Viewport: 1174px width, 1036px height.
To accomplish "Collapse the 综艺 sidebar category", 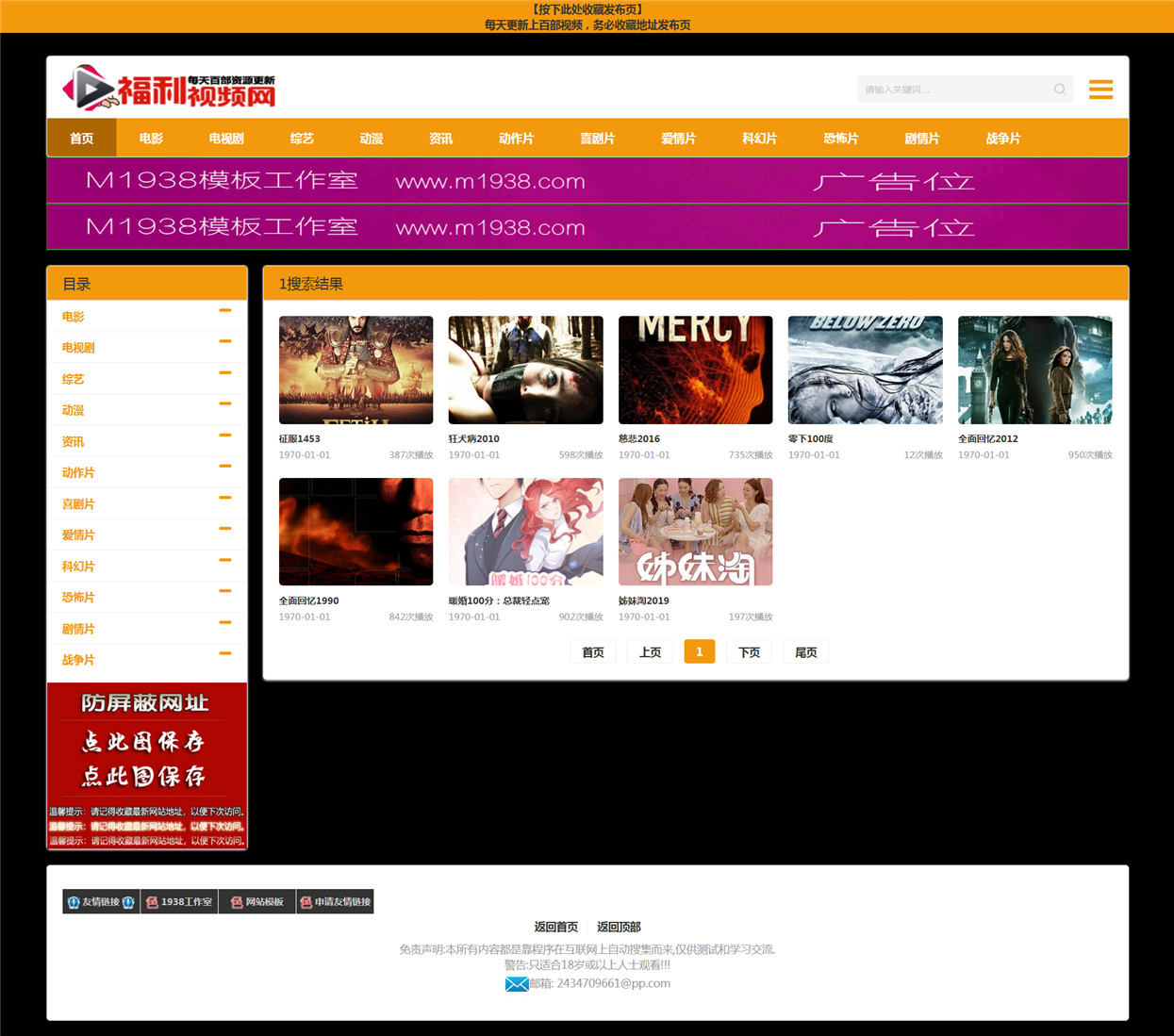I will (225, 372).
